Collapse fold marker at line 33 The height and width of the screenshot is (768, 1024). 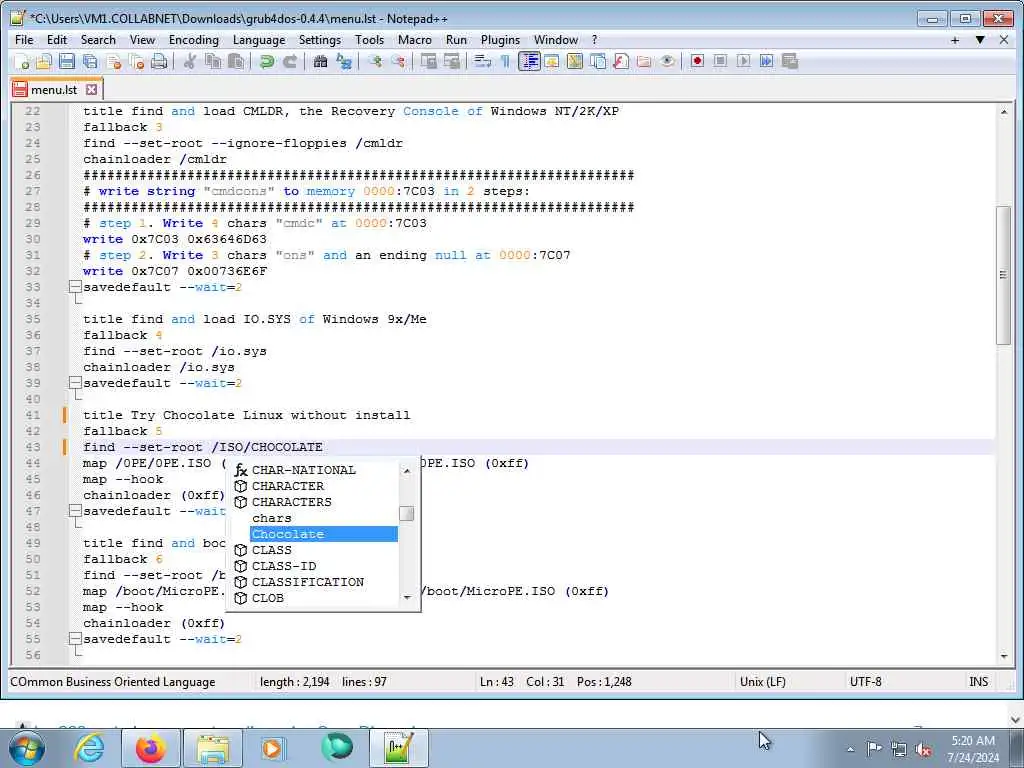(x=75, y=287)
